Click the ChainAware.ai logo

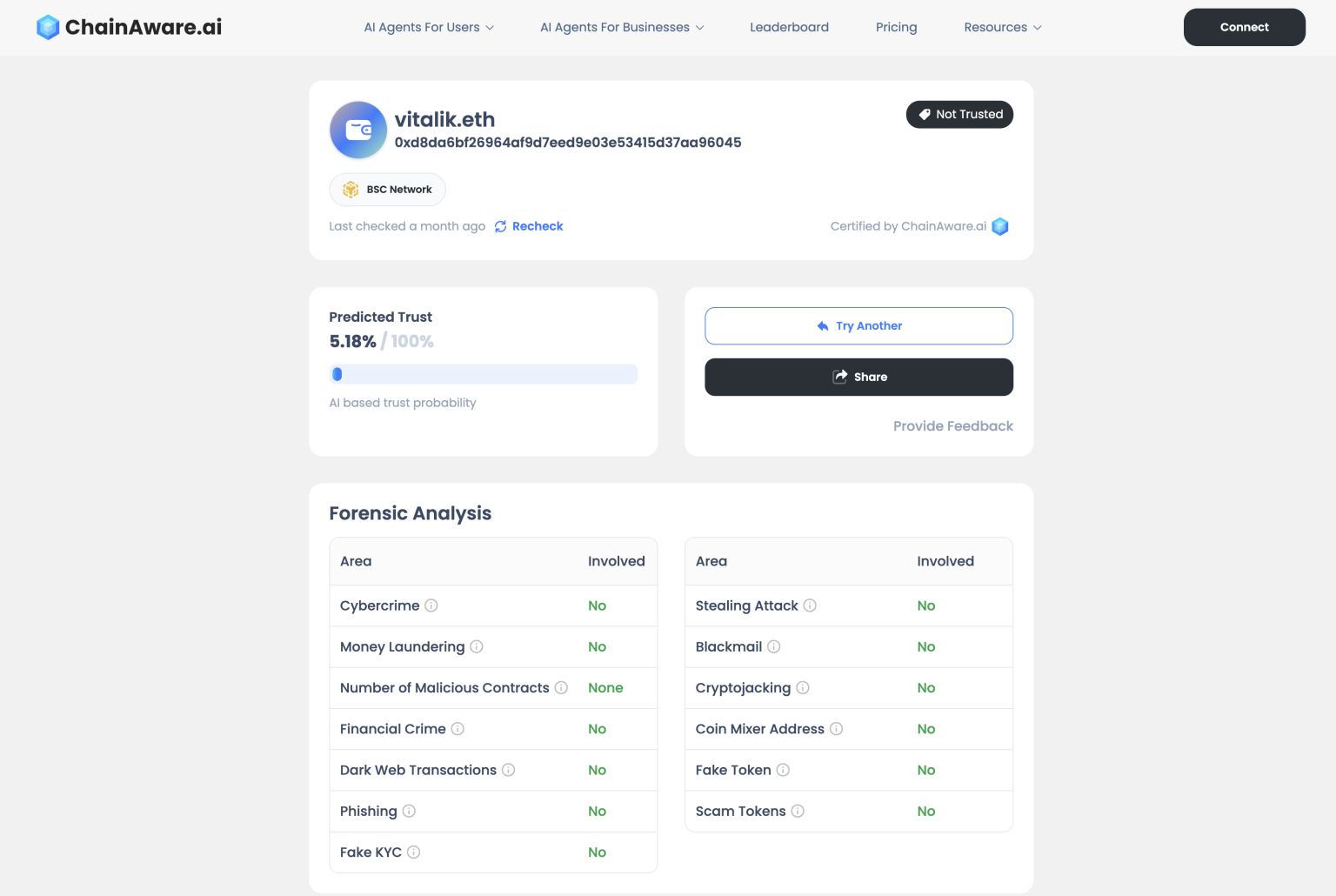click(x=129, y=27)
